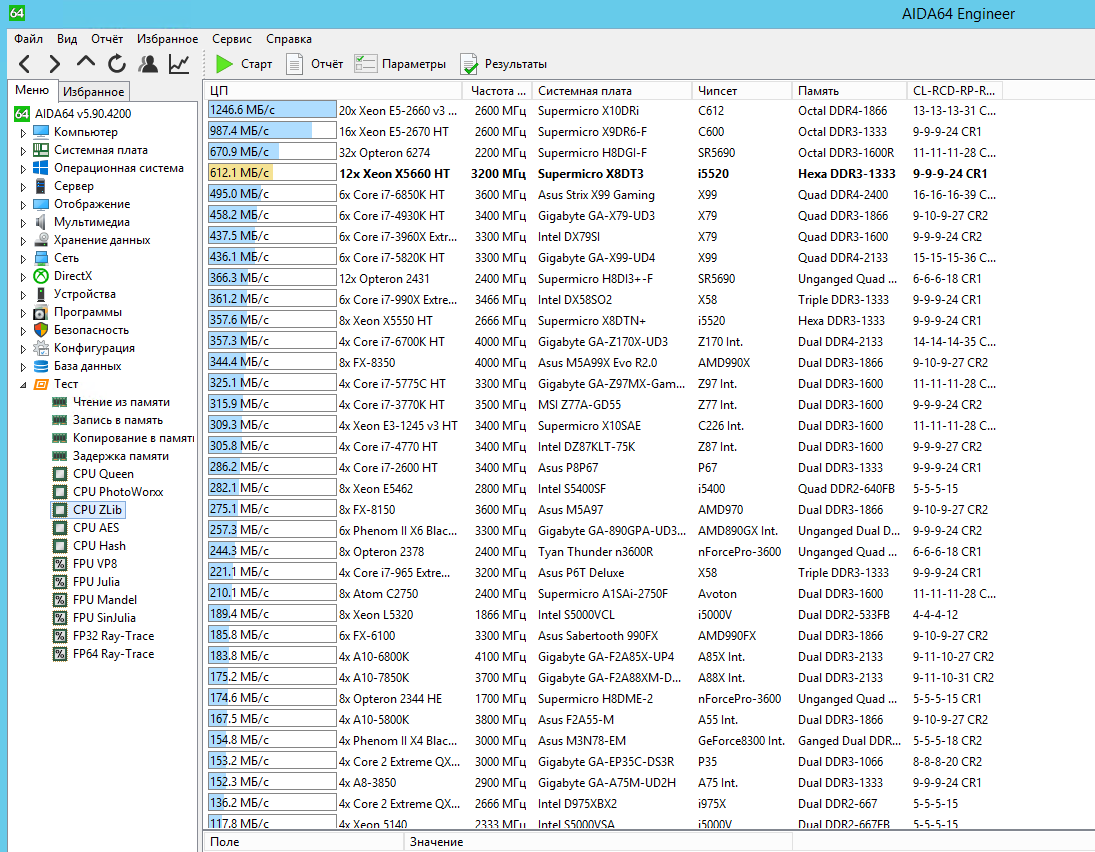
Task: Sort by the Память column header
Action: (849, 91)
